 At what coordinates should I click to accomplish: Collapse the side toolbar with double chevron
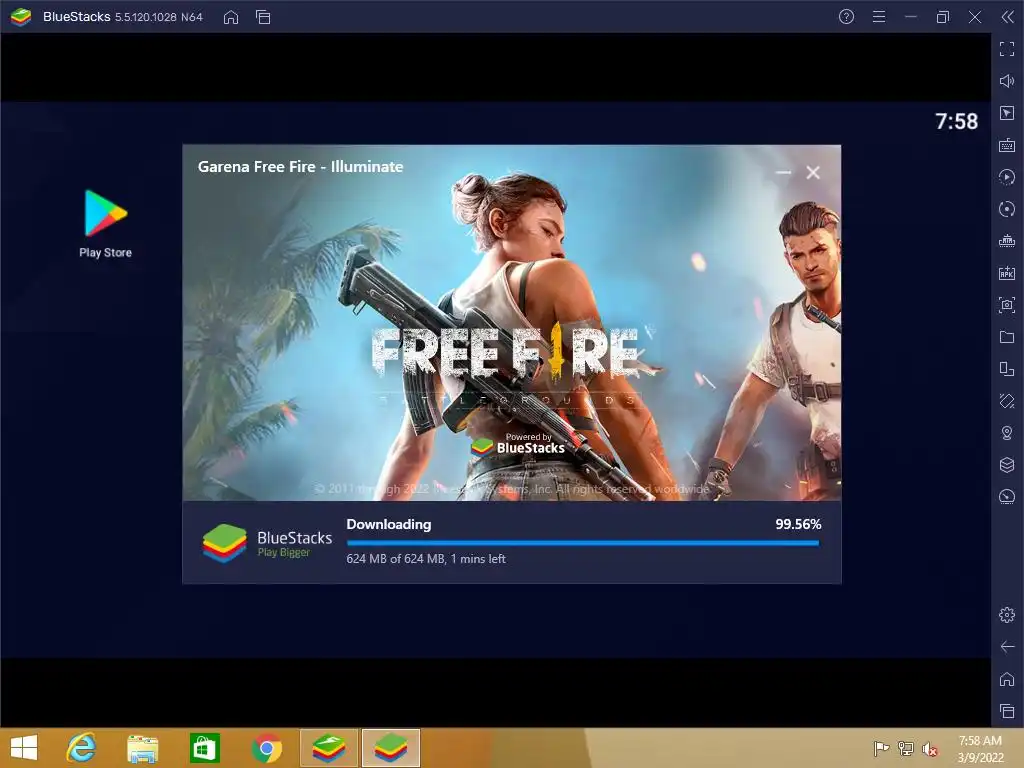point(1008,17)
